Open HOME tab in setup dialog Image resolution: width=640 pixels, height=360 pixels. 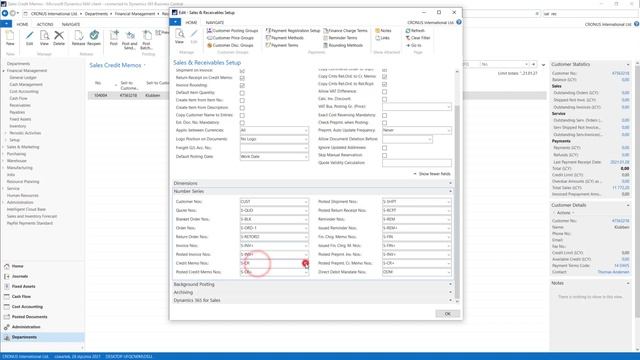tap(191, 22)
